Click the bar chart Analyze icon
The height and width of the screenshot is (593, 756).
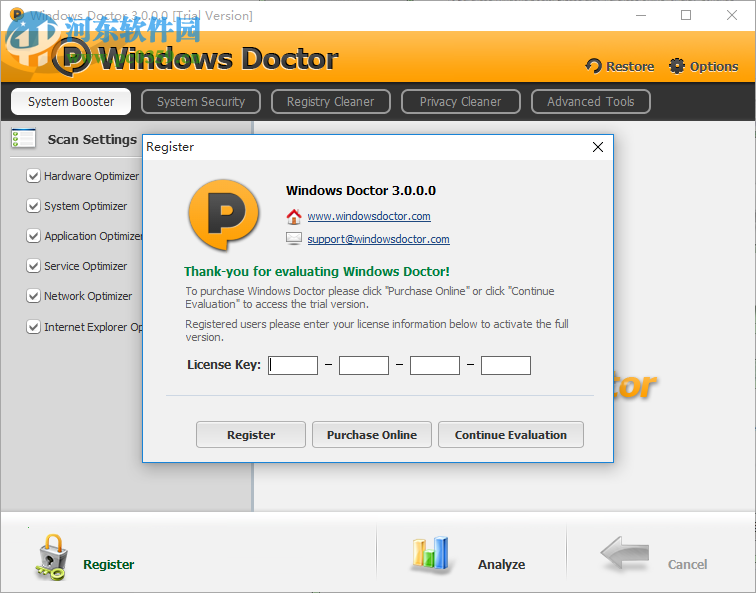point(431,553)
